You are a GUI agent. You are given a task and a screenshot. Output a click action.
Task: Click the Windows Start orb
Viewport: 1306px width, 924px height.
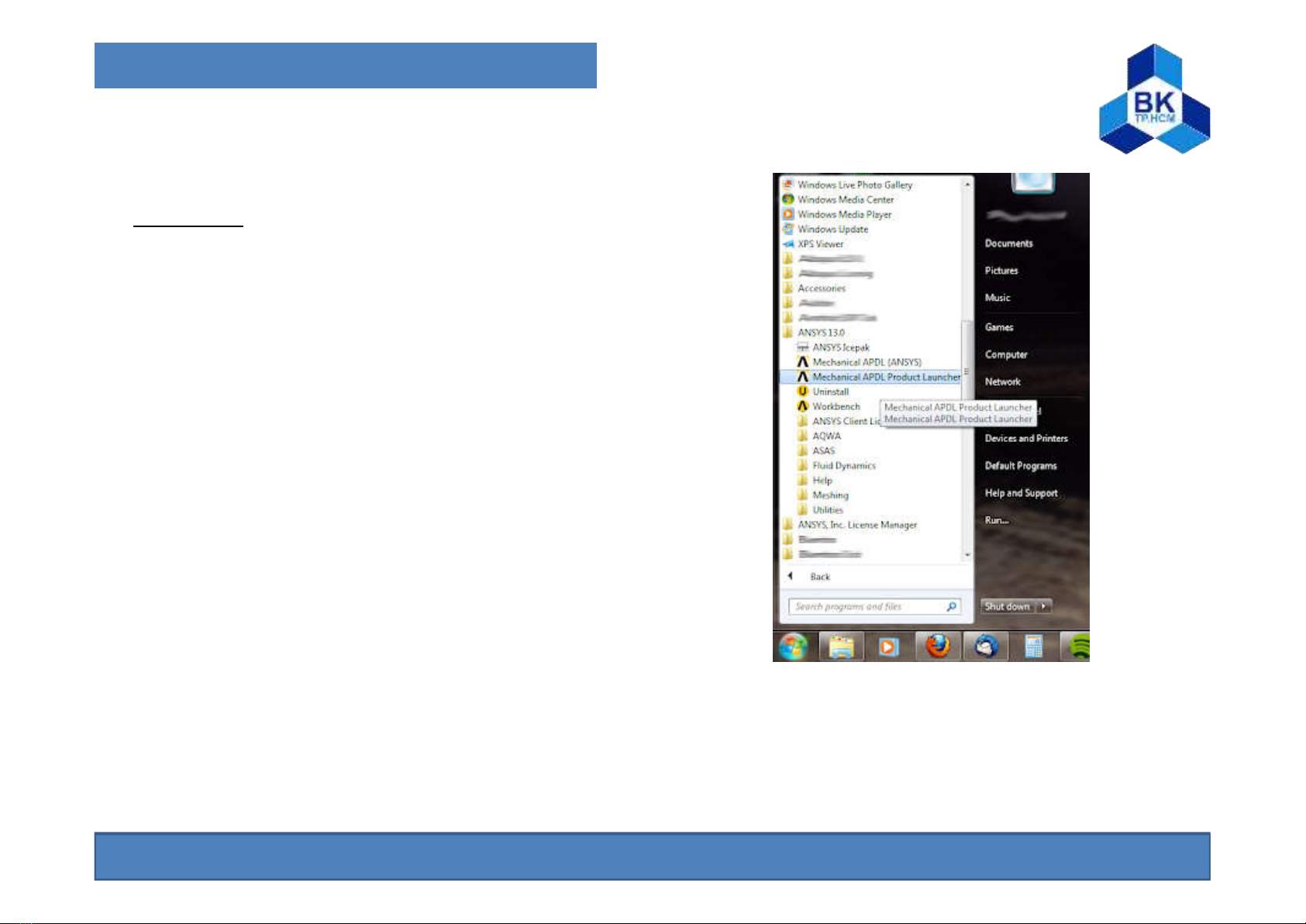(793, 646)
